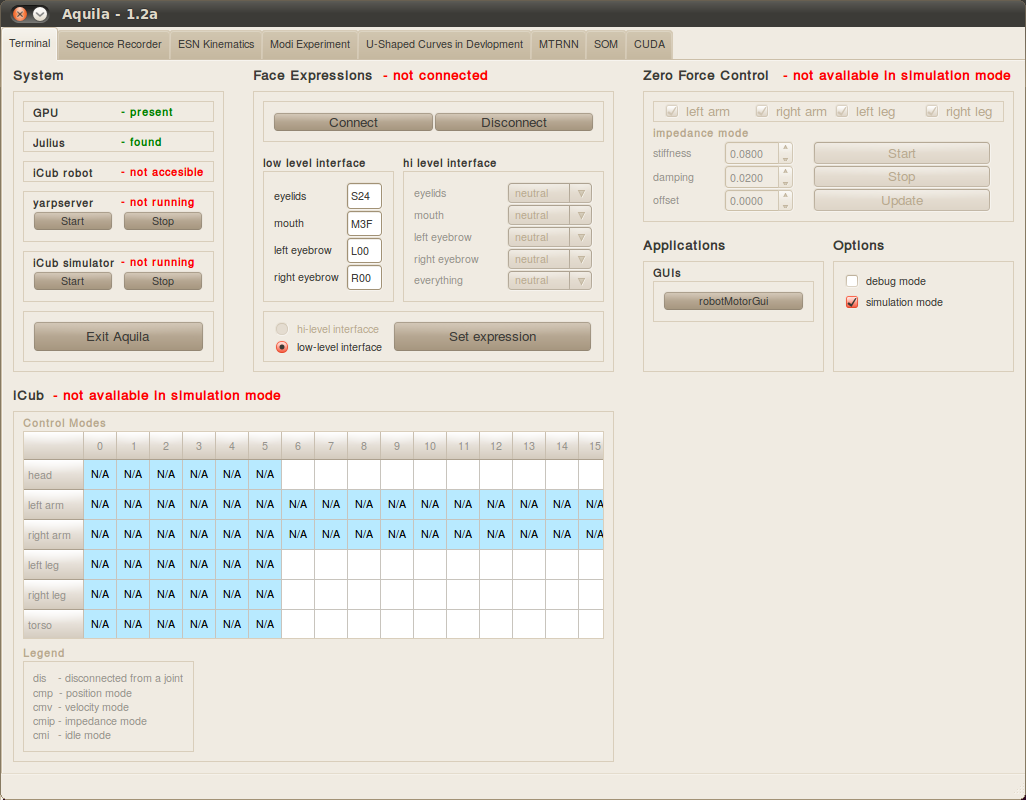Screen dimensions: 1026x800
Task: Click the stiffness value field
Action: 752,154
